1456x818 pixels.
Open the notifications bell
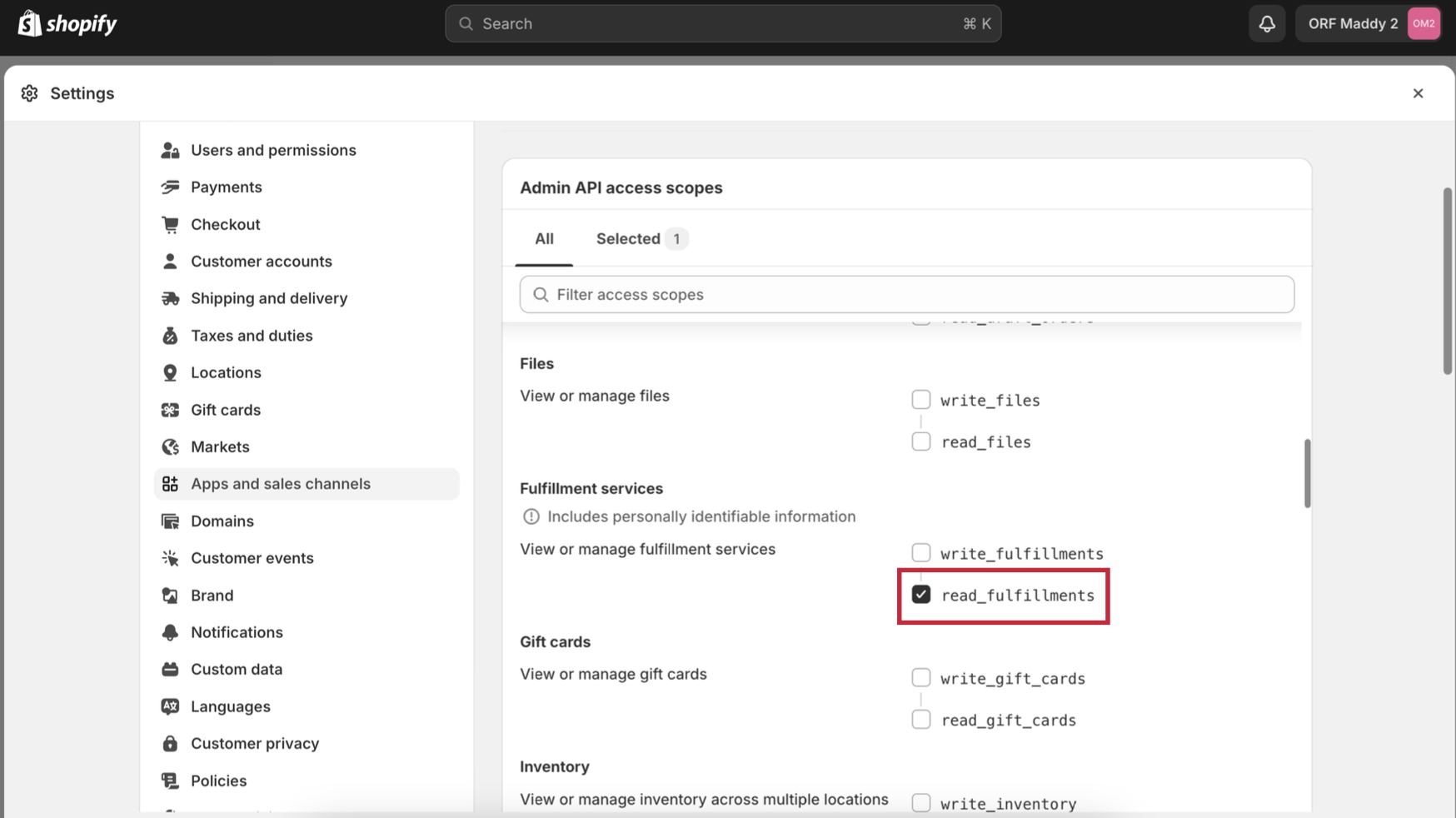[x=1267, y=23]
